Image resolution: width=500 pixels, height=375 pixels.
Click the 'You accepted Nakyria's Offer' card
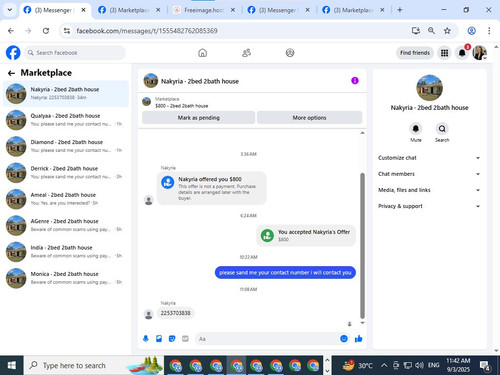[306, 235]
